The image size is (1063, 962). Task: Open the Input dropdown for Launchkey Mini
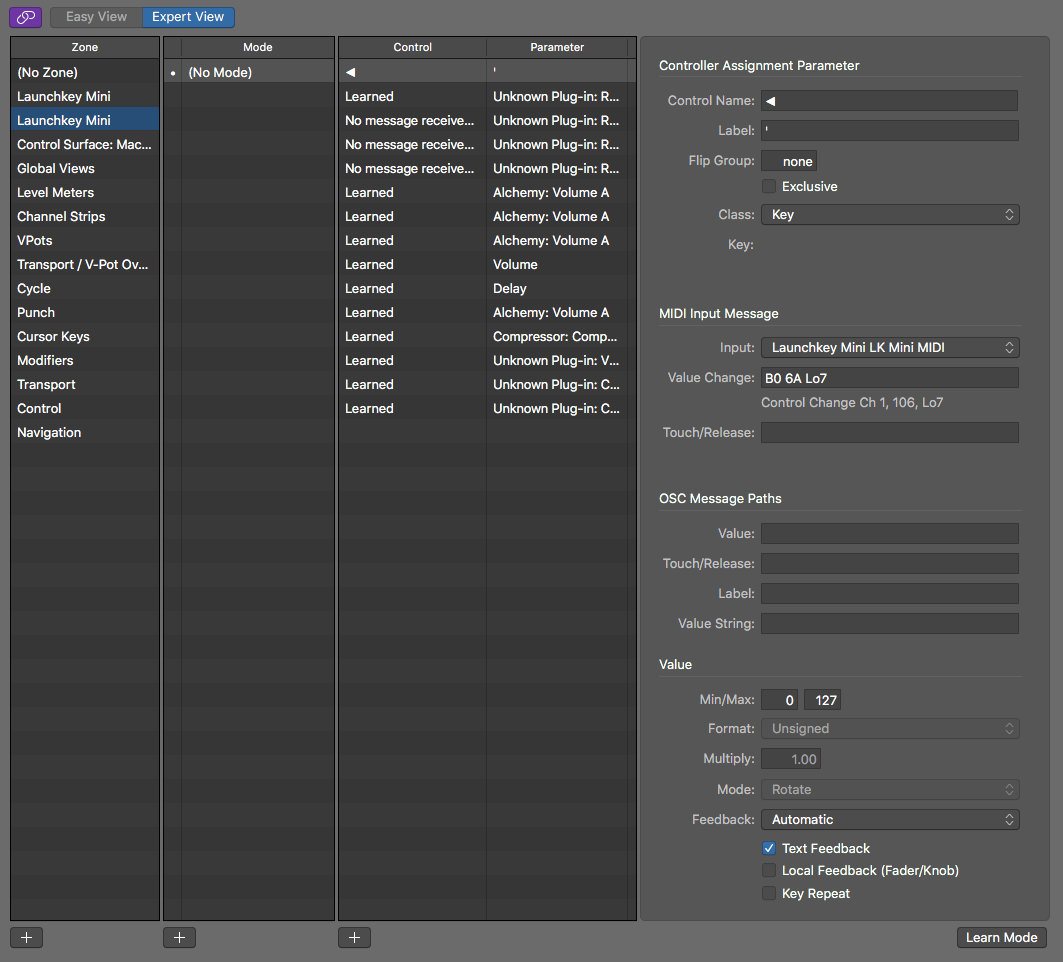[x=889, y=347]
